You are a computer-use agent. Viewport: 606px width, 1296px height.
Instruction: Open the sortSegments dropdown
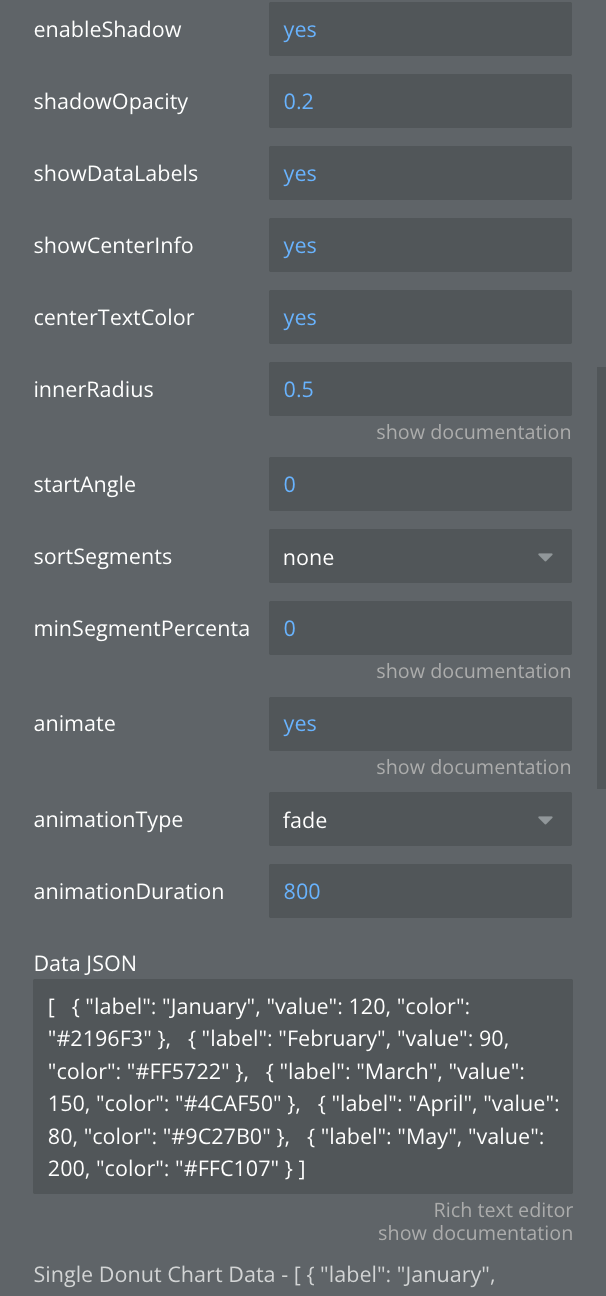[420, 557]
